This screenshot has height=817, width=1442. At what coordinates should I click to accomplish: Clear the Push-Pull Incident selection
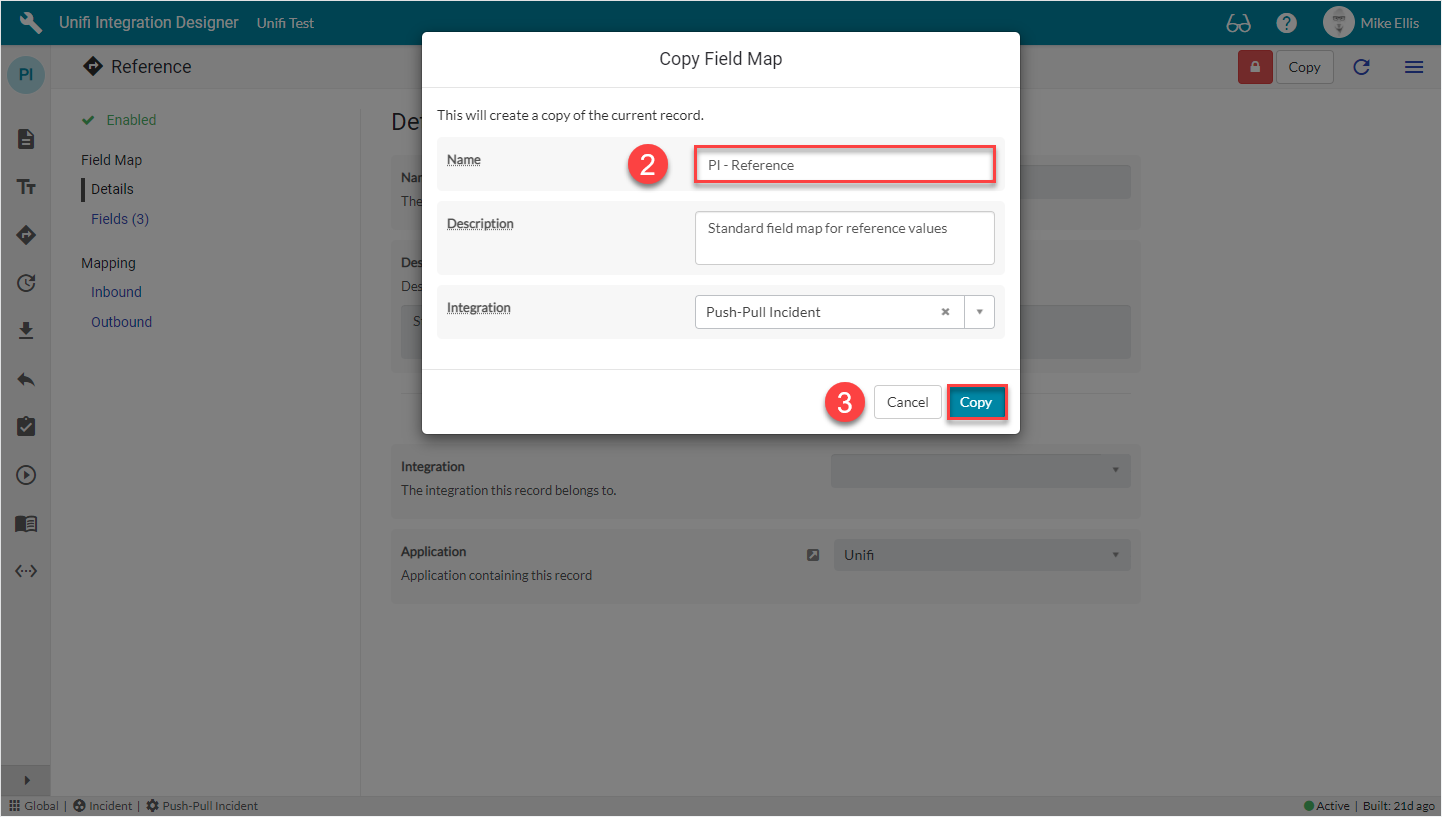coord(945,312)
